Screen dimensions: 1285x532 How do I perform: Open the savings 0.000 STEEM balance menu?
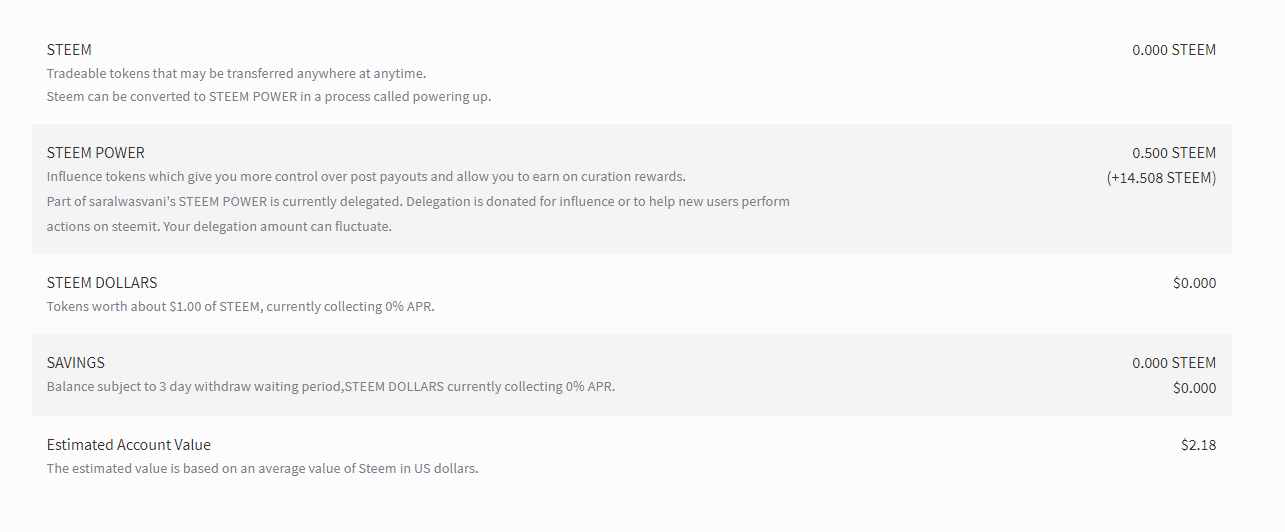click(1174, 363)
